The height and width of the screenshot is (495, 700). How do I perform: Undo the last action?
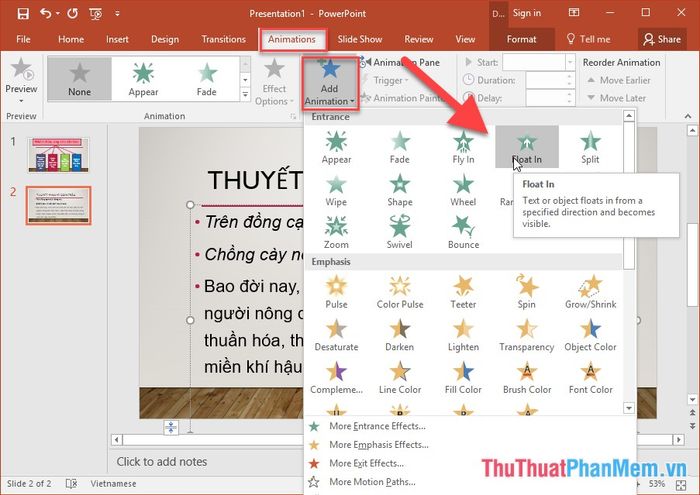point(46,13)
